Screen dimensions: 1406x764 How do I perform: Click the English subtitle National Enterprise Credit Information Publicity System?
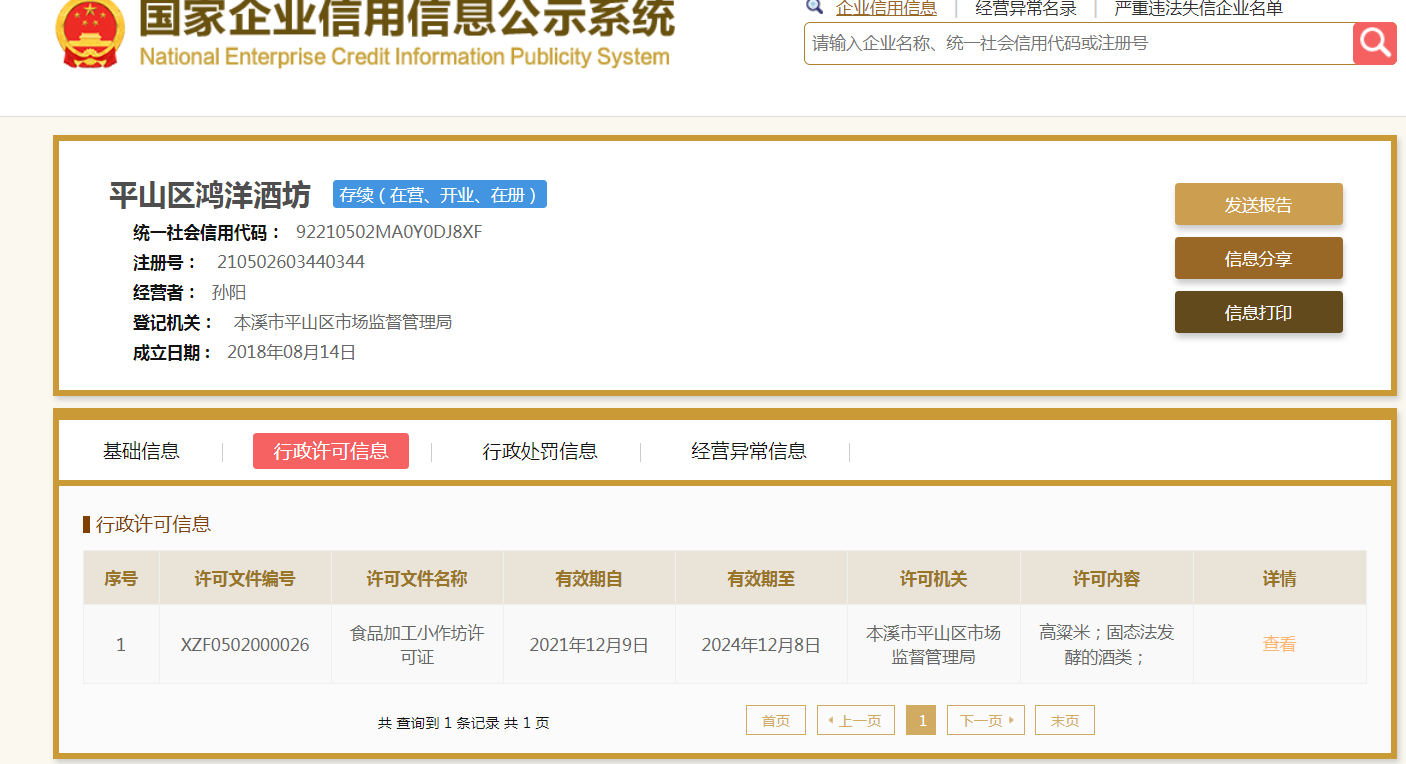[x=404, y=56]
